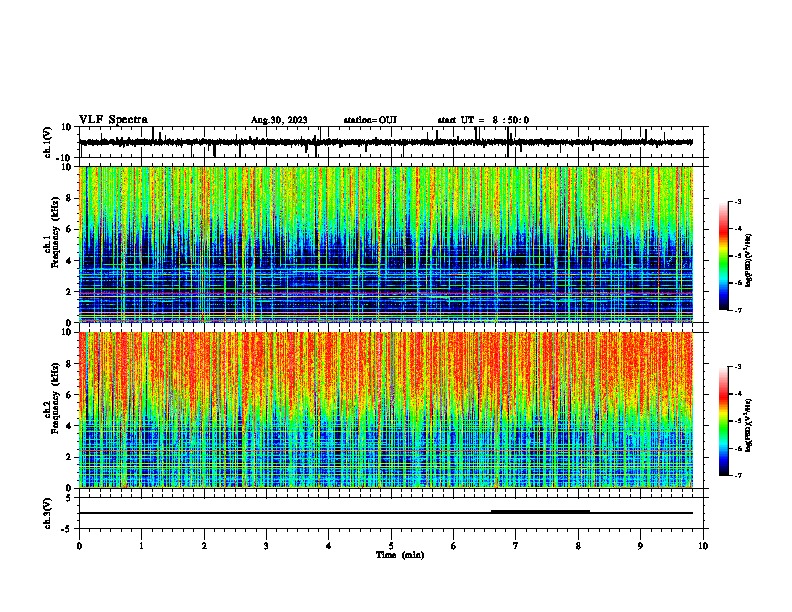Screen dimensions: 792x612
Task: Click the "VLF Spectra" title text
Action: point(113,120)
